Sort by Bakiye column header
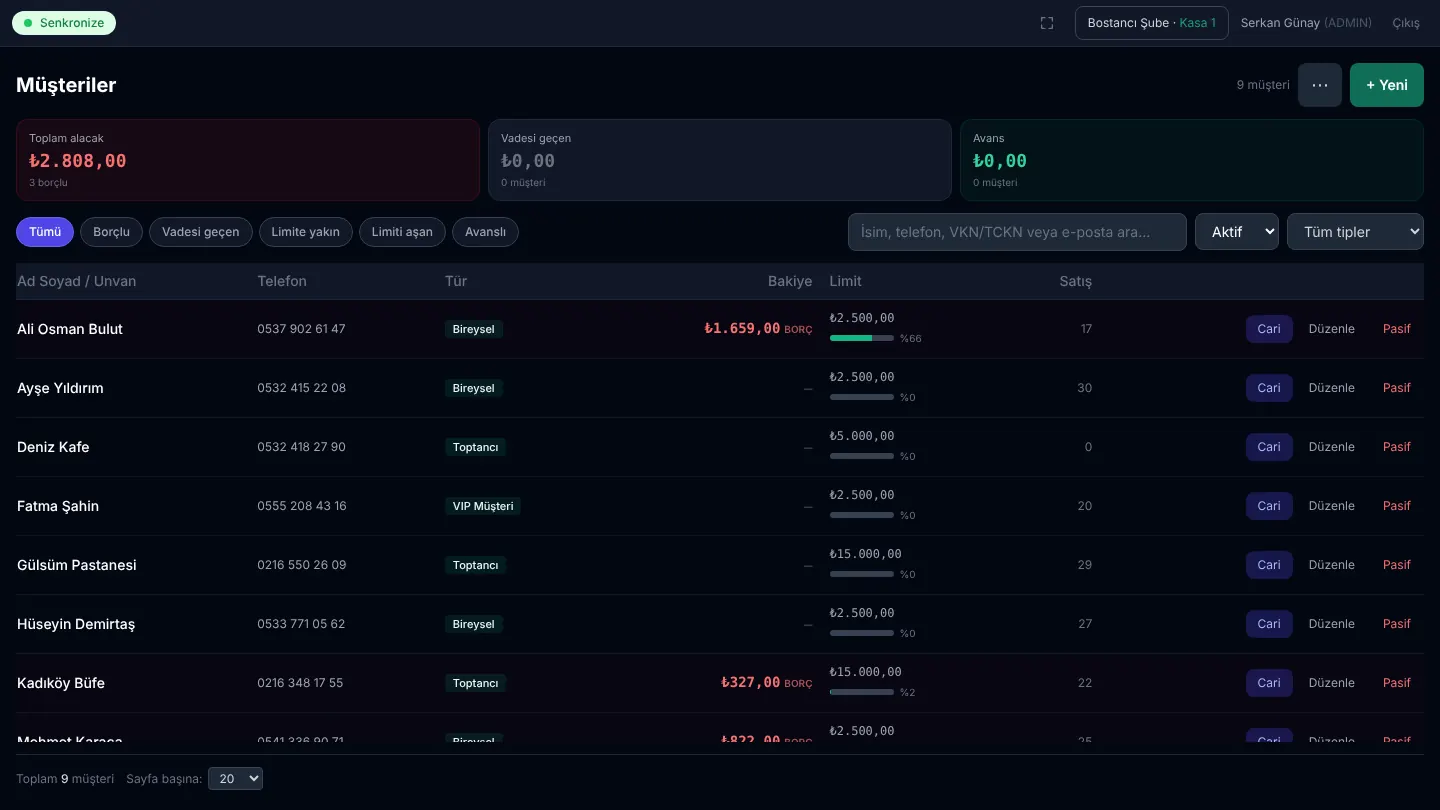Screen dimensions: 1440x810 tap(790, 281)
